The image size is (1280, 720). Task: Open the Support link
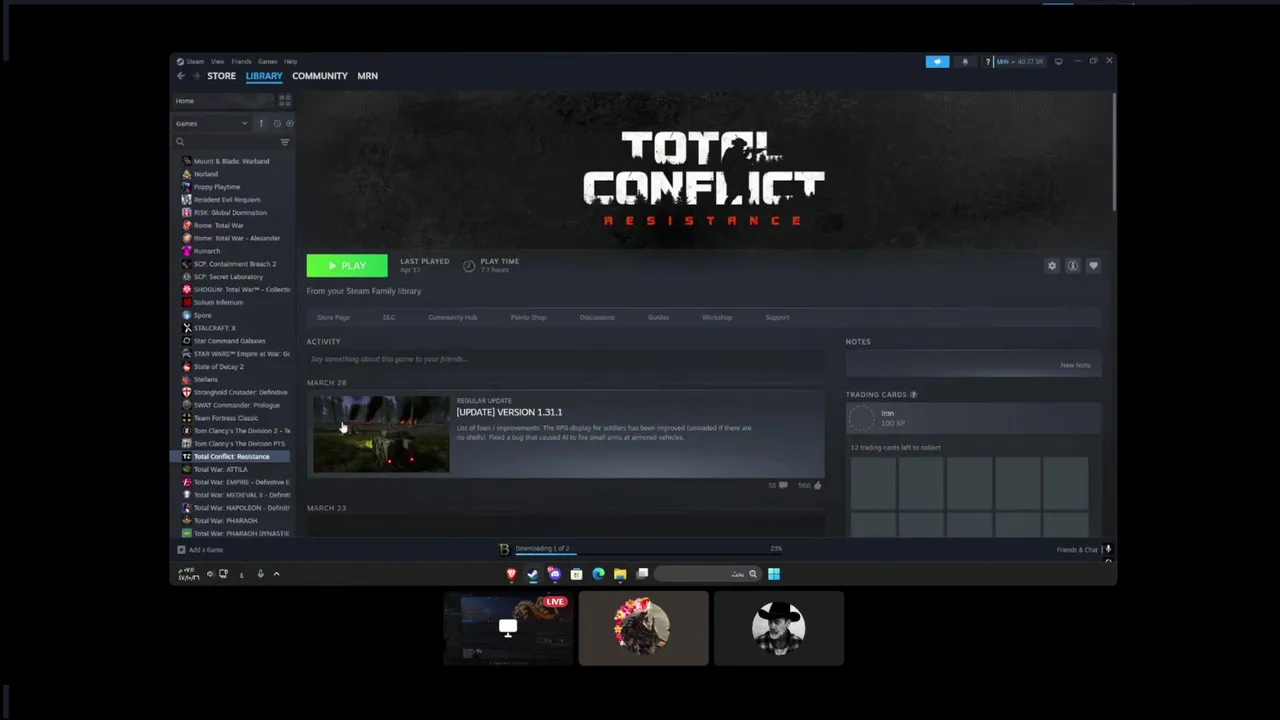pyautogui.click(x=777, y=318)
